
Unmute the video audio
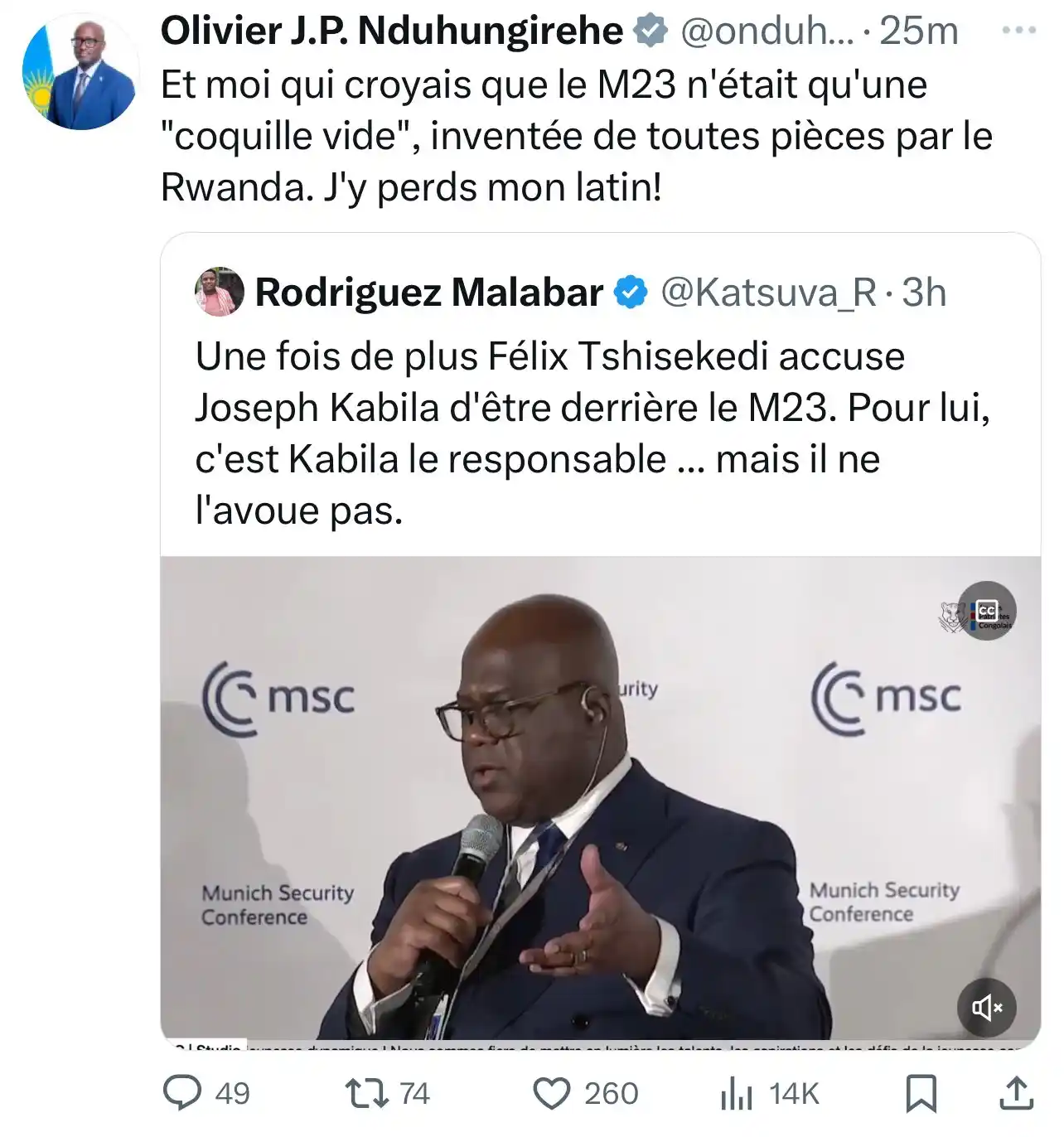(988, 1007)
